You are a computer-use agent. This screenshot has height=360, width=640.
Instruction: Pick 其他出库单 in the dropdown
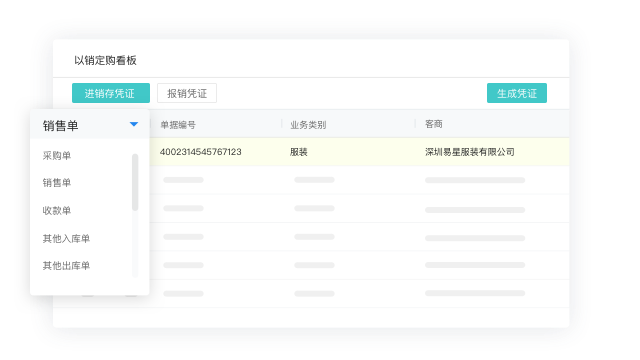(x=66, y=266)
